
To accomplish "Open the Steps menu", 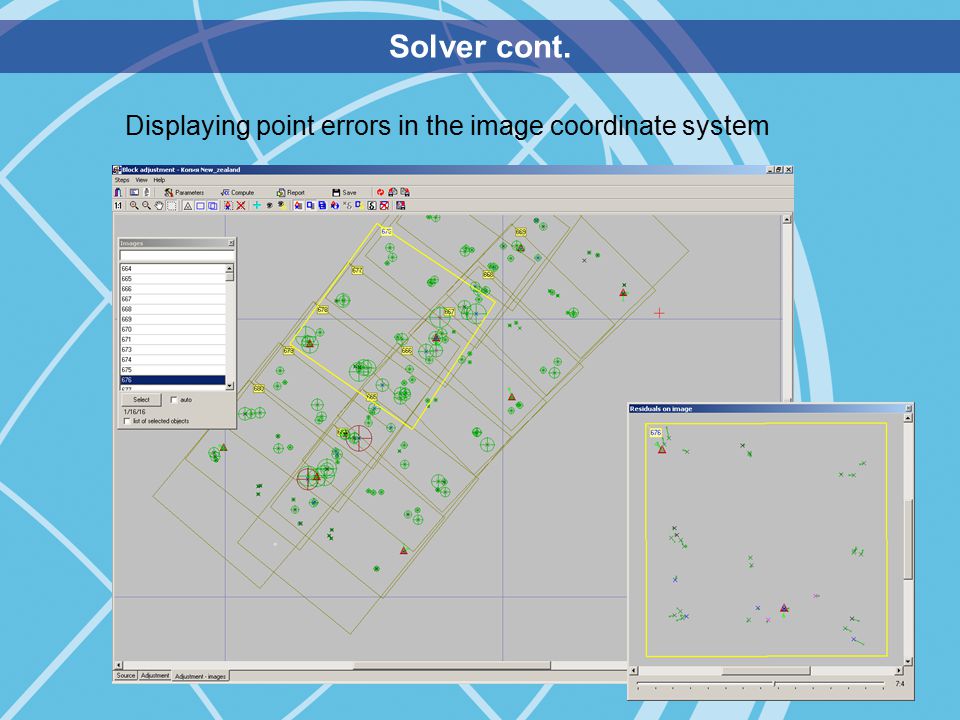I will (x=122, y=180).
